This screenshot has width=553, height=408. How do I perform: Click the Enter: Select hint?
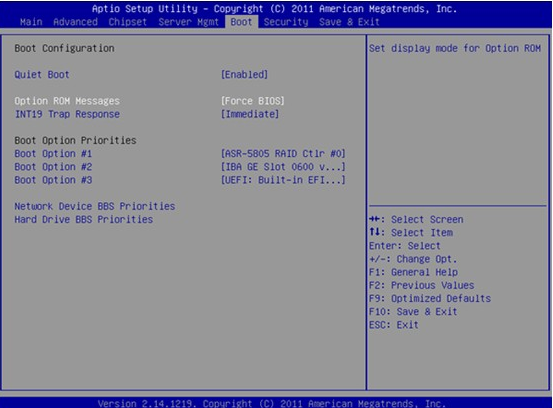[x=405, y=246]
